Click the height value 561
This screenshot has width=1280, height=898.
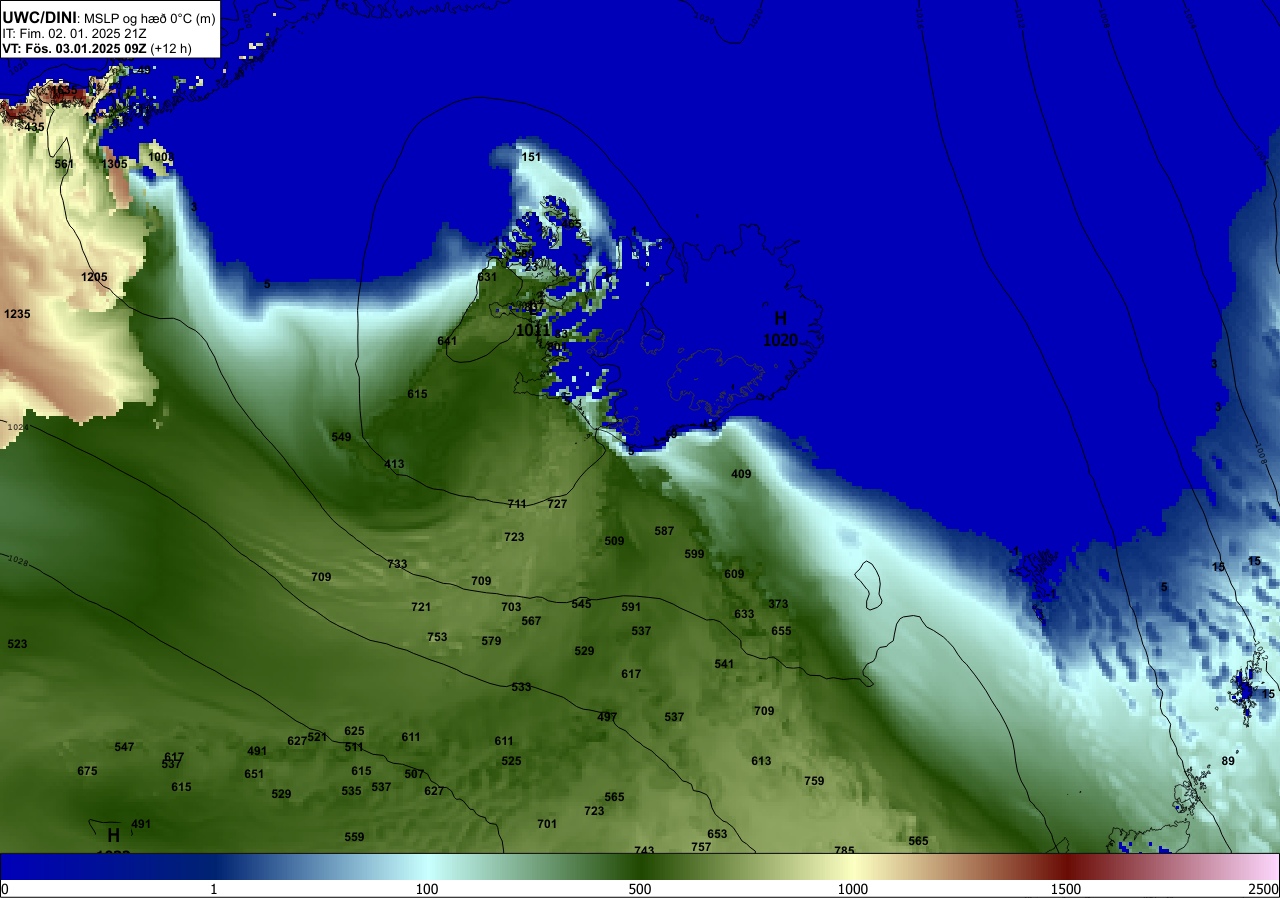(x=64, y=164)
